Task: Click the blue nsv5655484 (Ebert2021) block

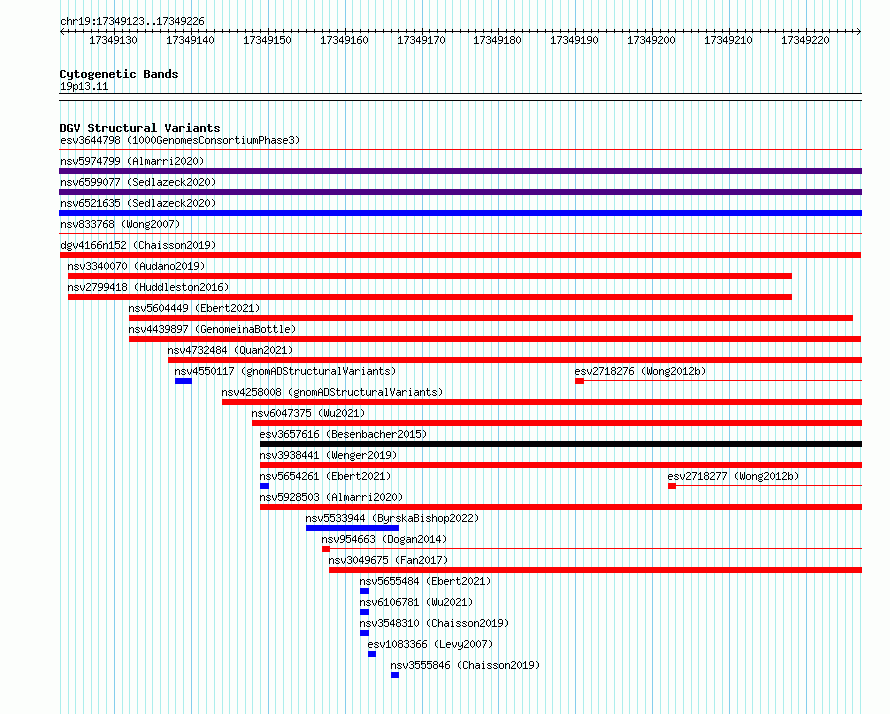Action: 364,591
